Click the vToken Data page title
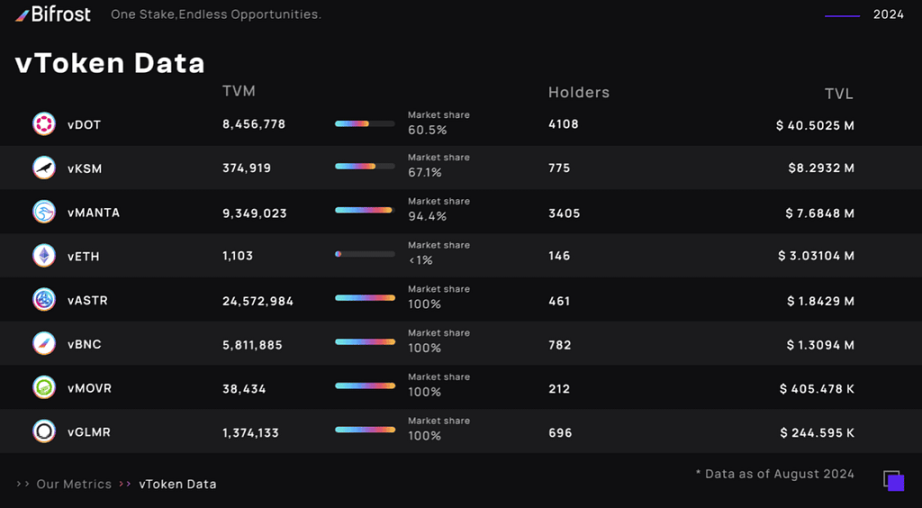Screen dimensions: 922x508 tap(110, 64)
